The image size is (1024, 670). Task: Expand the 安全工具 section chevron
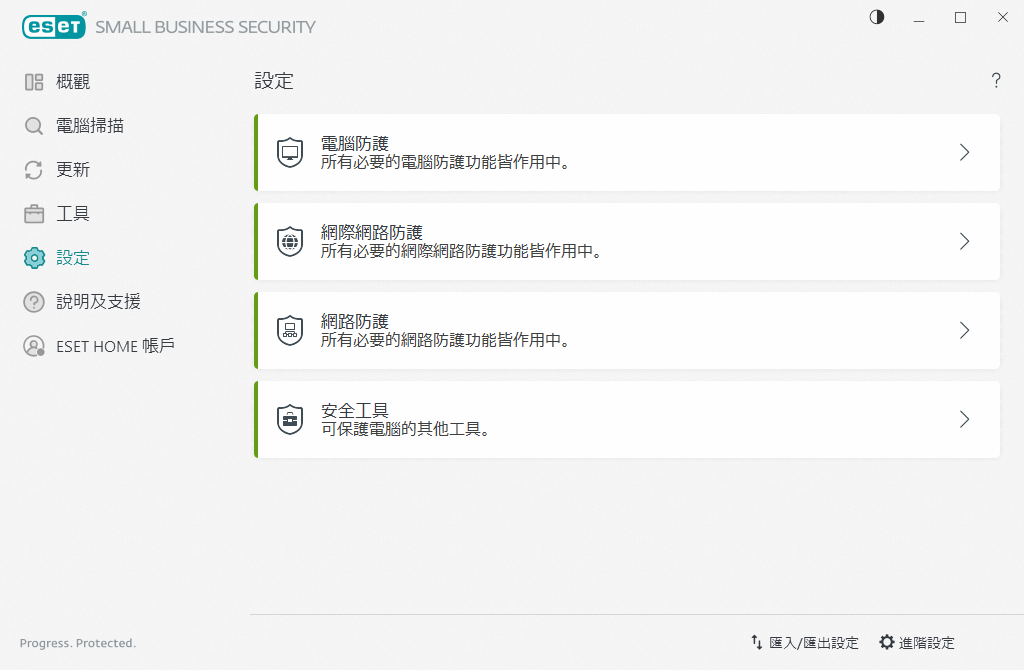pos(964,419)
